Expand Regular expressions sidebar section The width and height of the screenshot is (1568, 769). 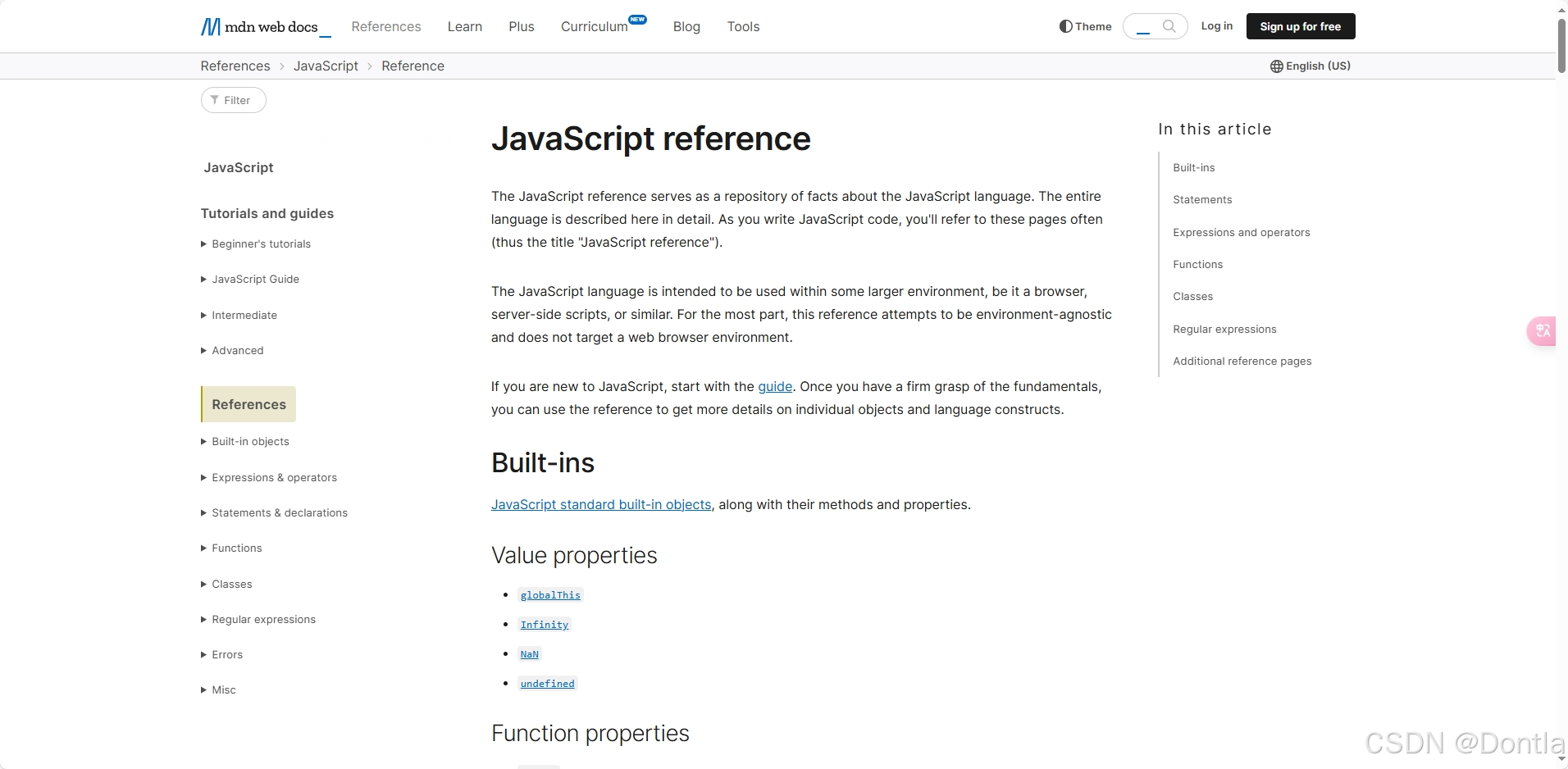(x=258, y=620)
